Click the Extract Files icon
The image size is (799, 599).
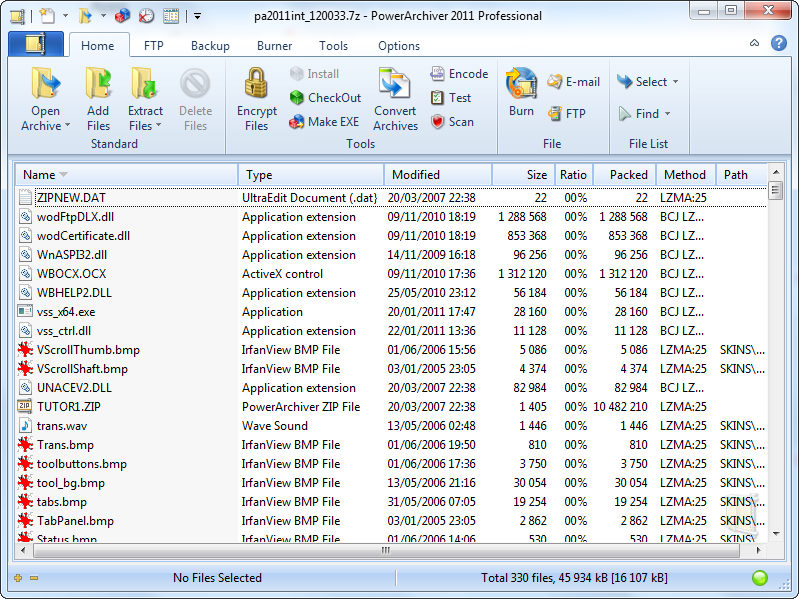coord(144,83)
